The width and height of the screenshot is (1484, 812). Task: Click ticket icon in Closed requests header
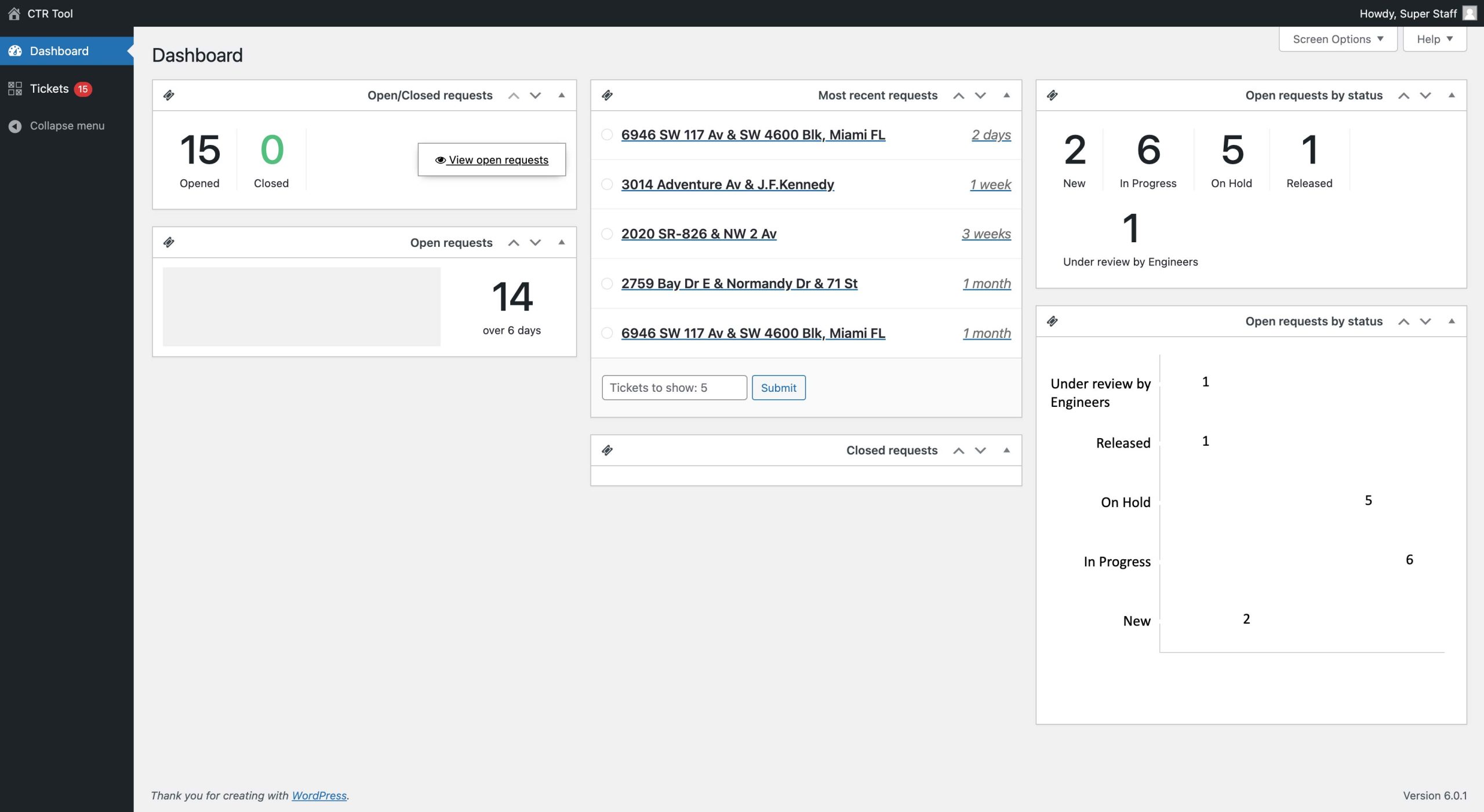pos(607,450)
